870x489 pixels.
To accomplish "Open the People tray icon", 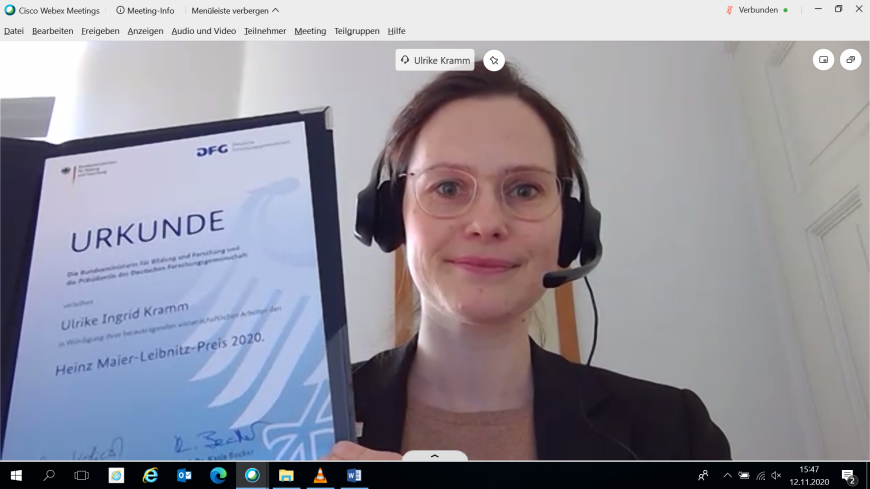I will tap(703, 476).
